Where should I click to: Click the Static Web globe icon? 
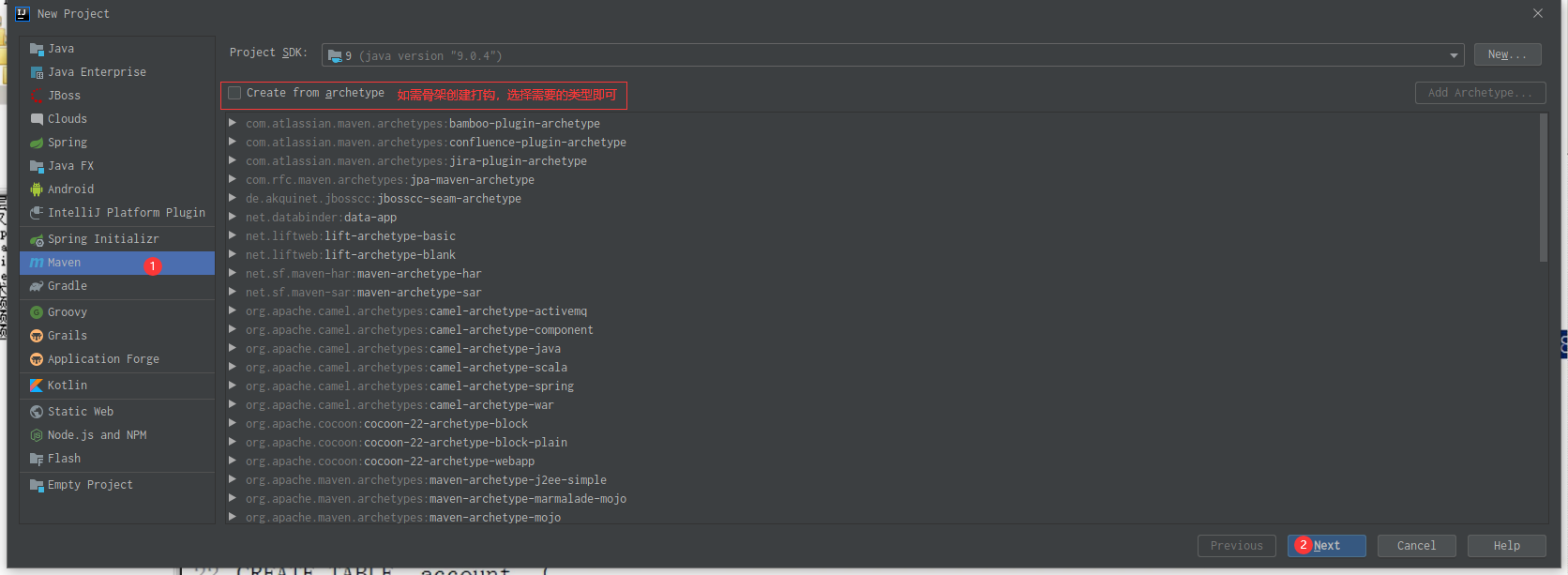tap(37, 412)
